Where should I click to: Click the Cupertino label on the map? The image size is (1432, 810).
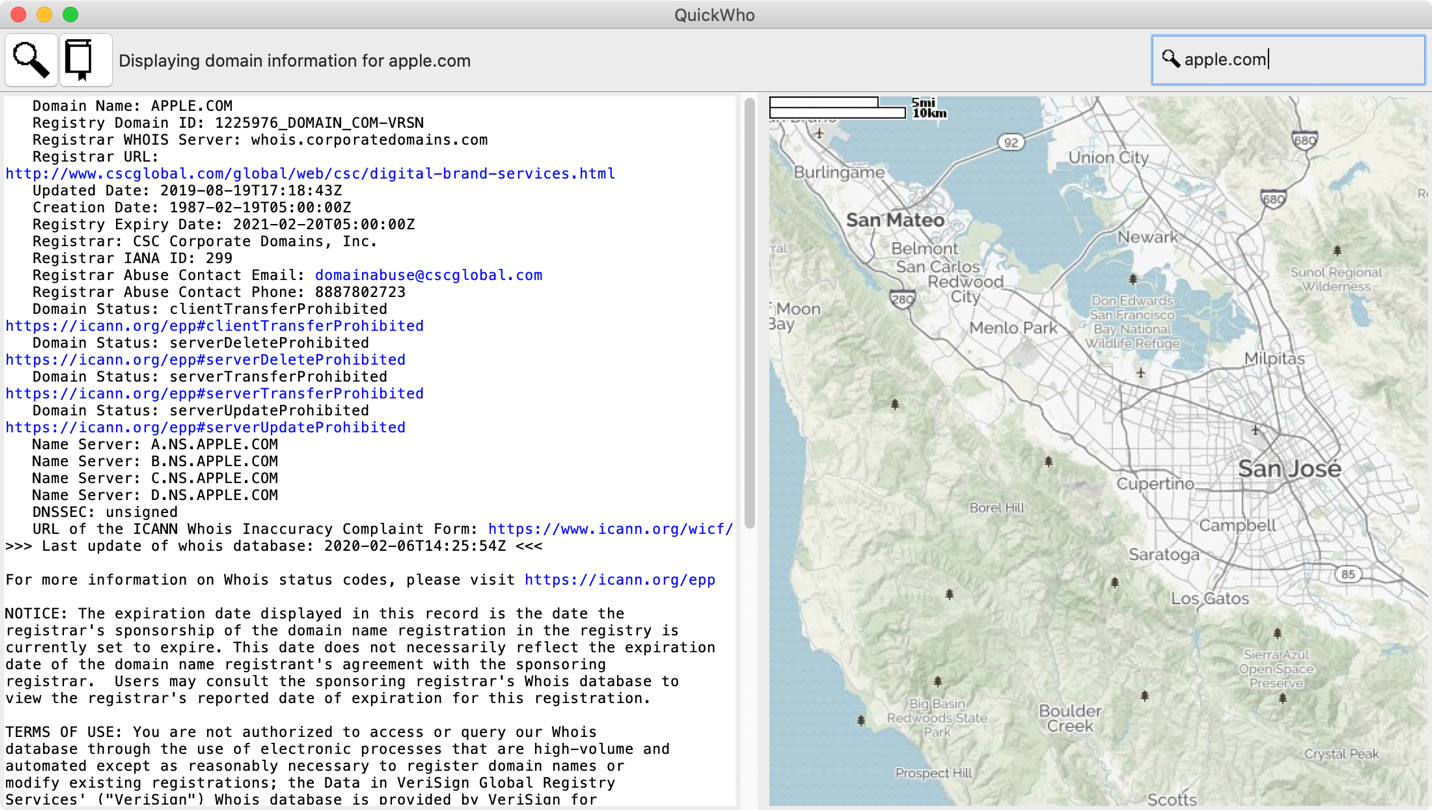tap(1155, 484)
